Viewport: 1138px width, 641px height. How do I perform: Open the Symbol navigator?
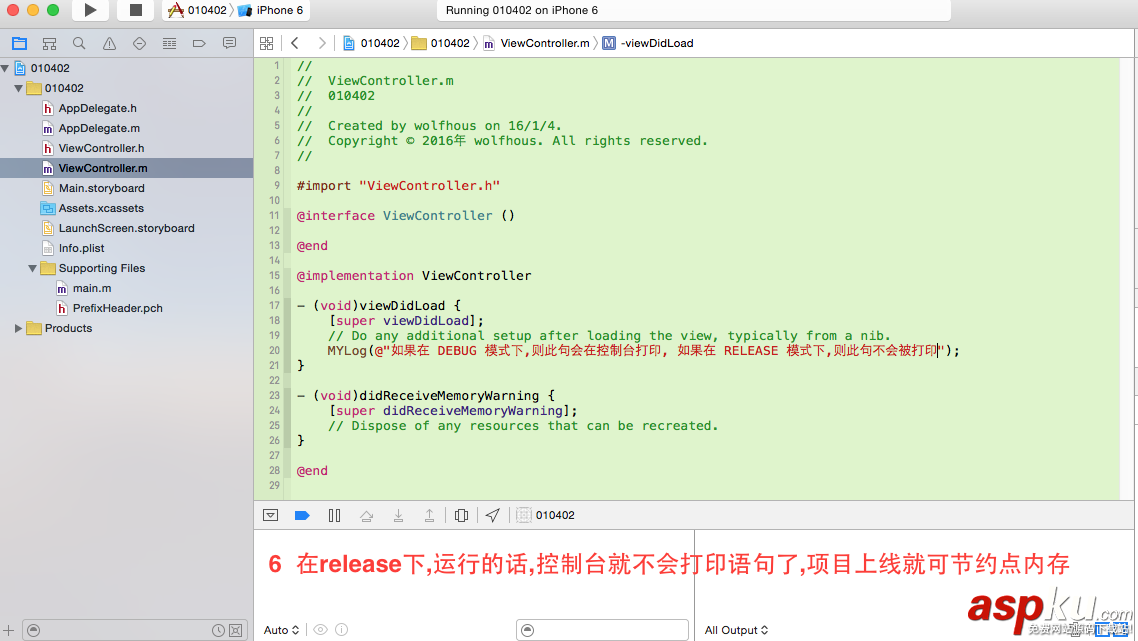point(49,43)
